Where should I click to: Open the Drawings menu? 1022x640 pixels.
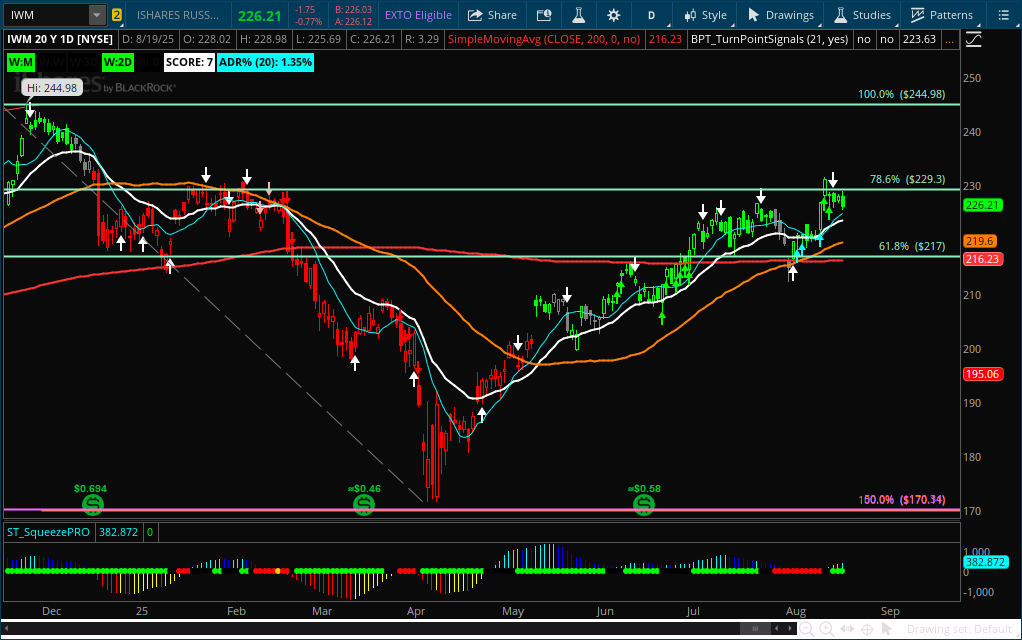tap(781, 14)
